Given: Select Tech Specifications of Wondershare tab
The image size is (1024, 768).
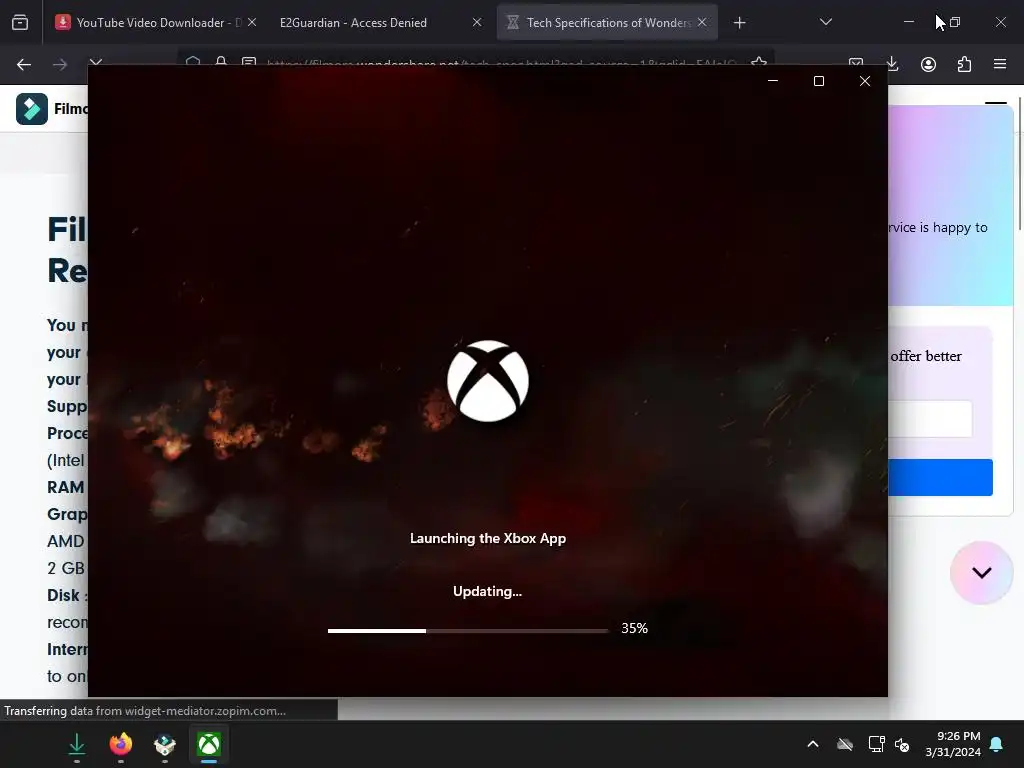Looking at the screenshot, I should click(607, 23).
